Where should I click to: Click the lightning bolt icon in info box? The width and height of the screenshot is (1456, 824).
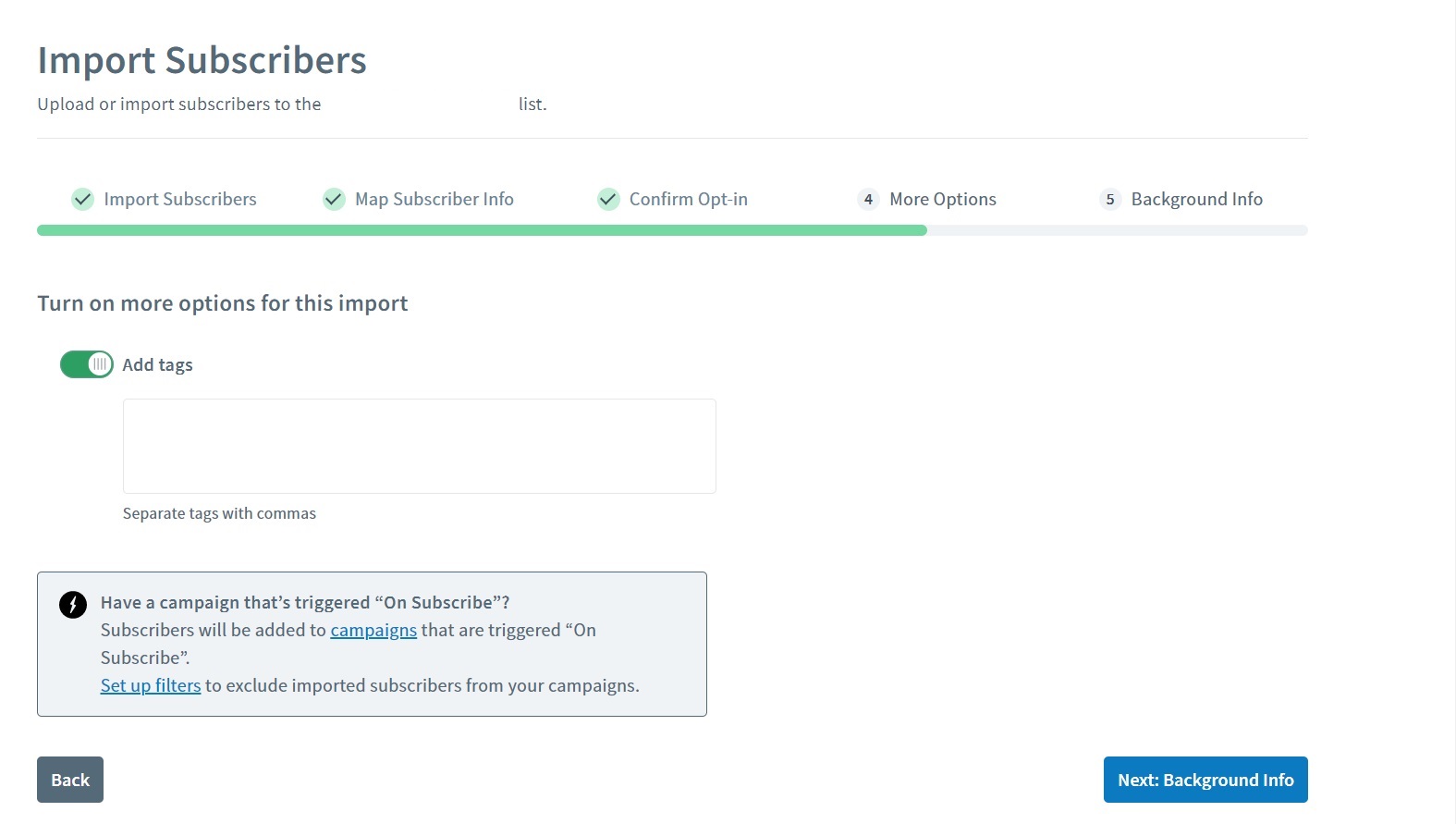73,605
